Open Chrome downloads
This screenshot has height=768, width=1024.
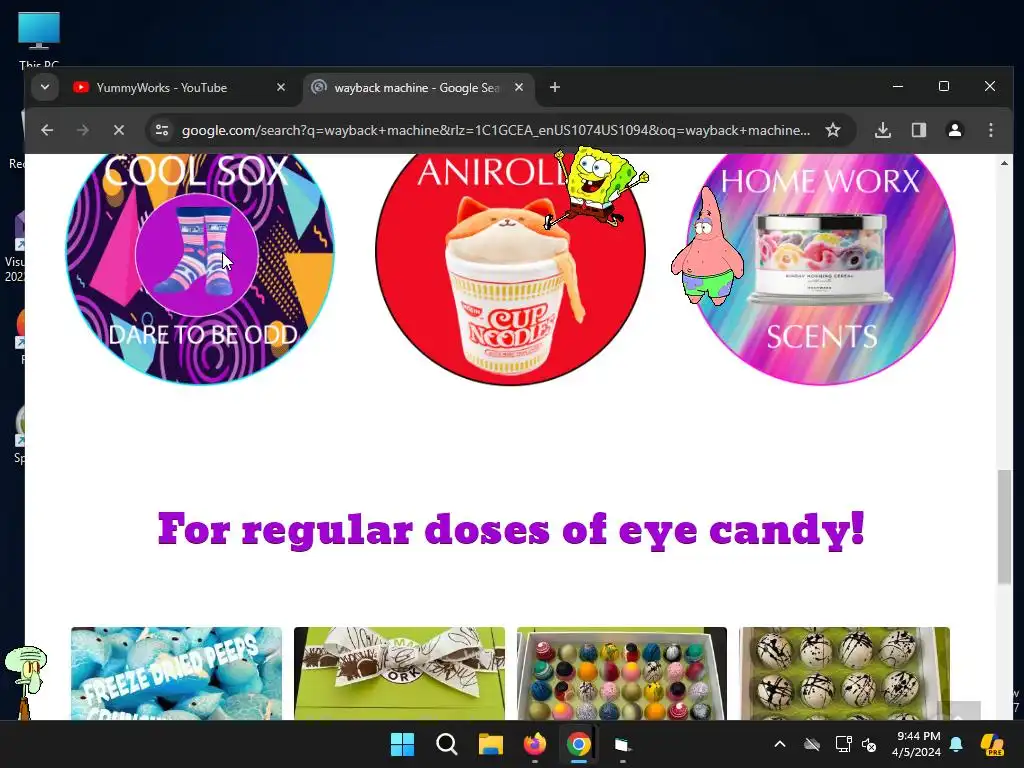(x=882, y=130)
